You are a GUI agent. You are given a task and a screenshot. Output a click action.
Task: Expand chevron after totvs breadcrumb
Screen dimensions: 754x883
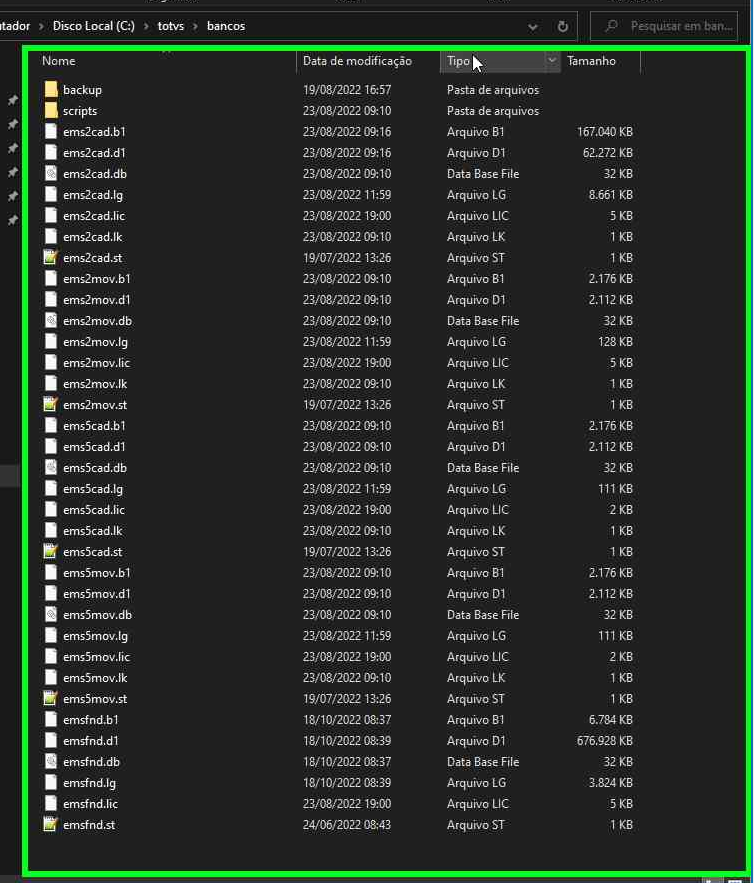(x=195, y=26)
